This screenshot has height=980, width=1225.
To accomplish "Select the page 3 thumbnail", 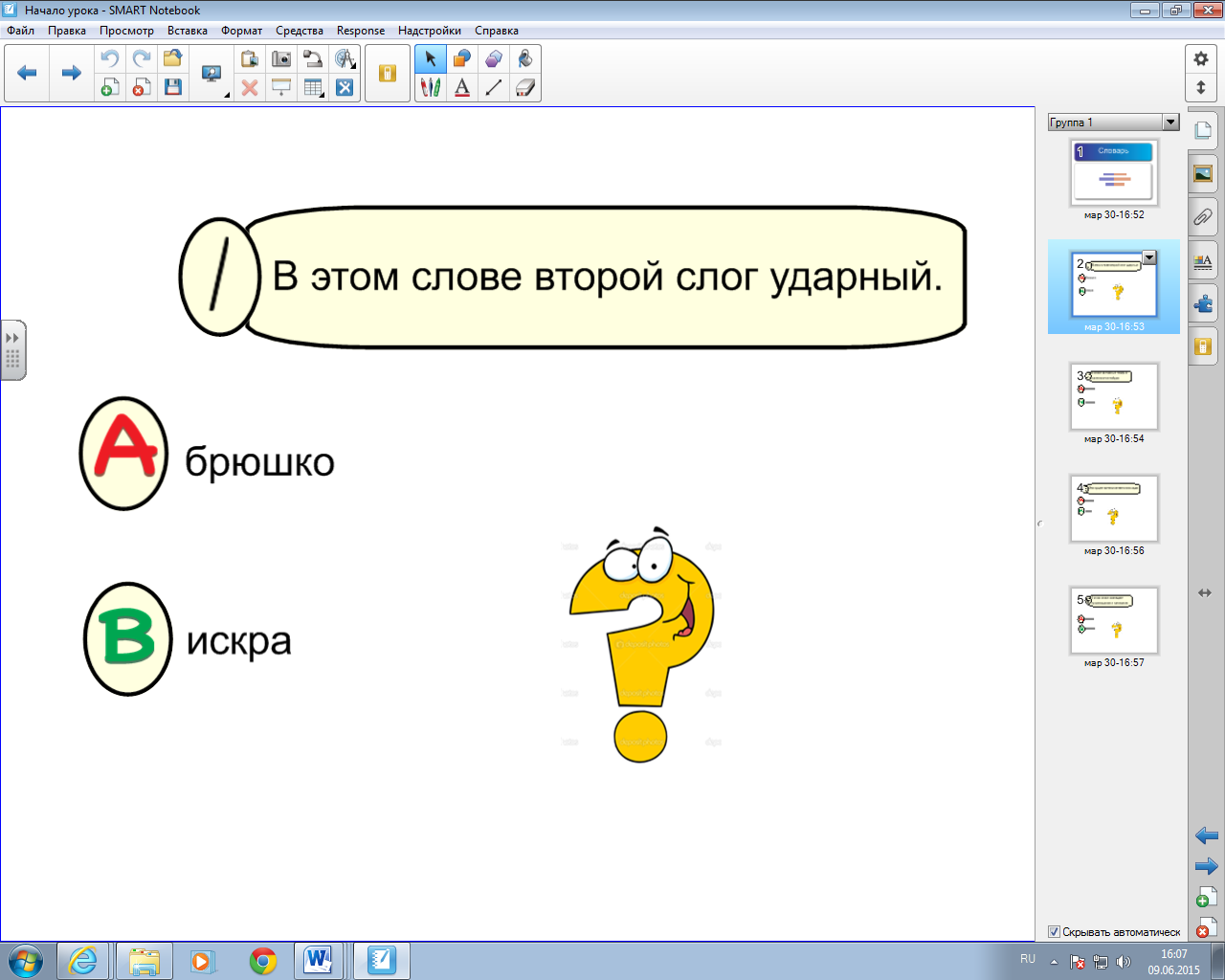I will (1114, 396).
